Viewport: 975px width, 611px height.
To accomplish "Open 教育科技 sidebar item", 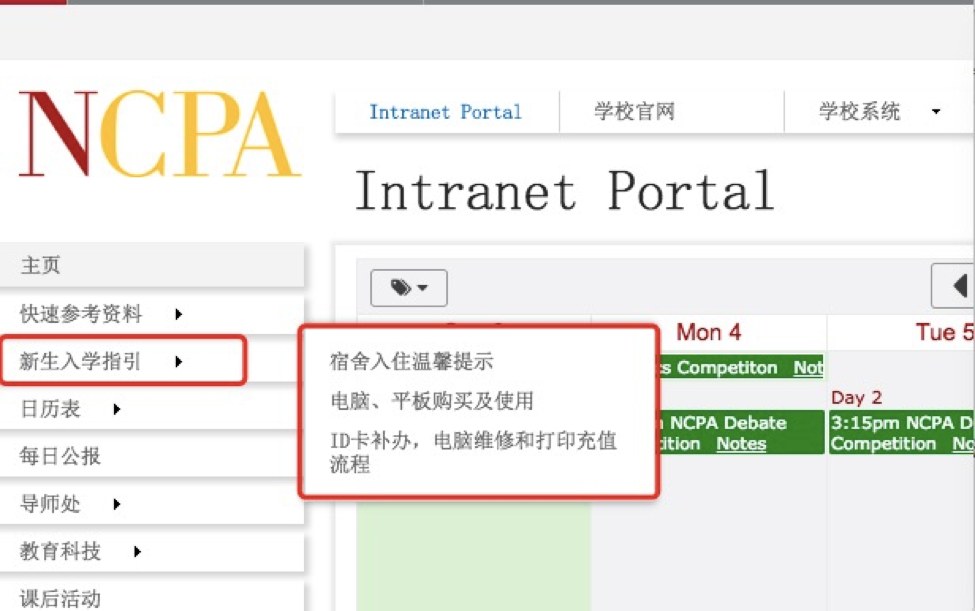I will (x=60, y=551).
